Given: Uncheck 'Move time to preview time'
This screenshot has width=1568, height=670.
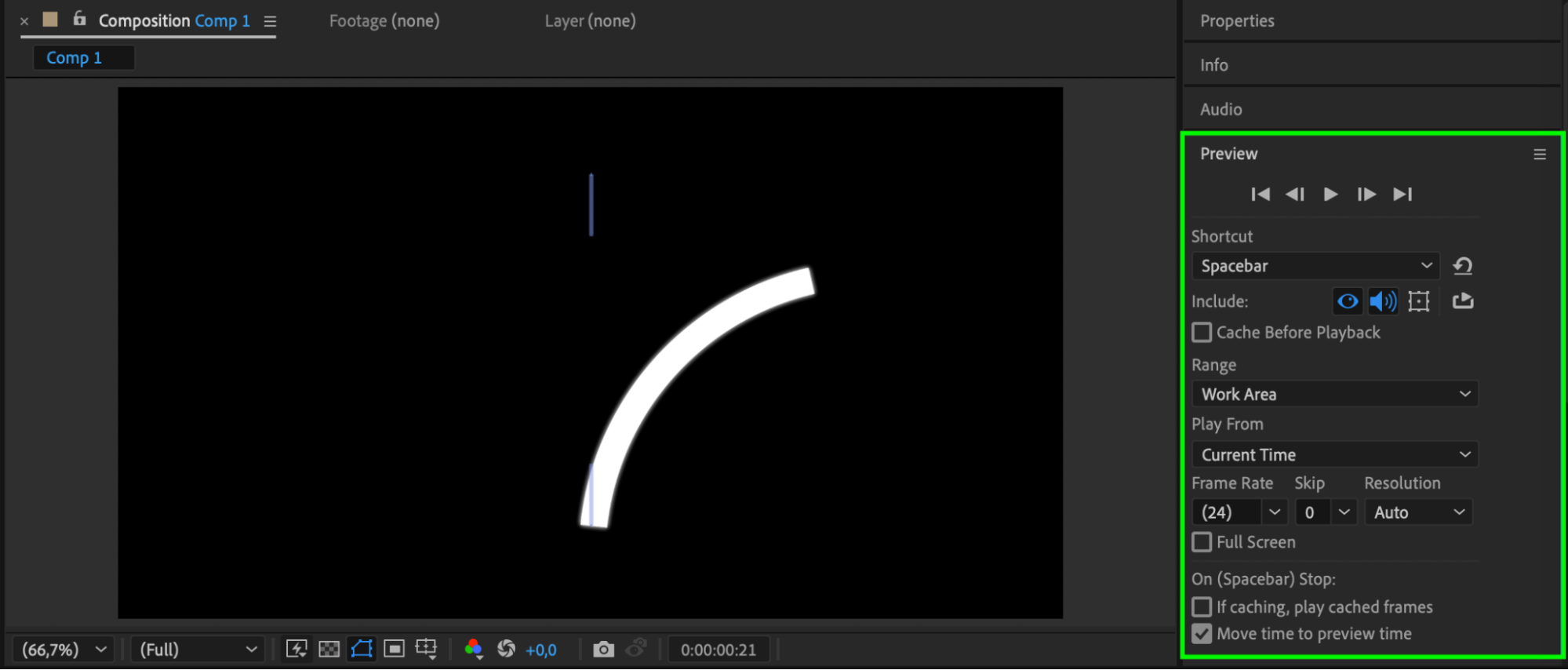Looking at the screenshot, I should coord(1202,634).
